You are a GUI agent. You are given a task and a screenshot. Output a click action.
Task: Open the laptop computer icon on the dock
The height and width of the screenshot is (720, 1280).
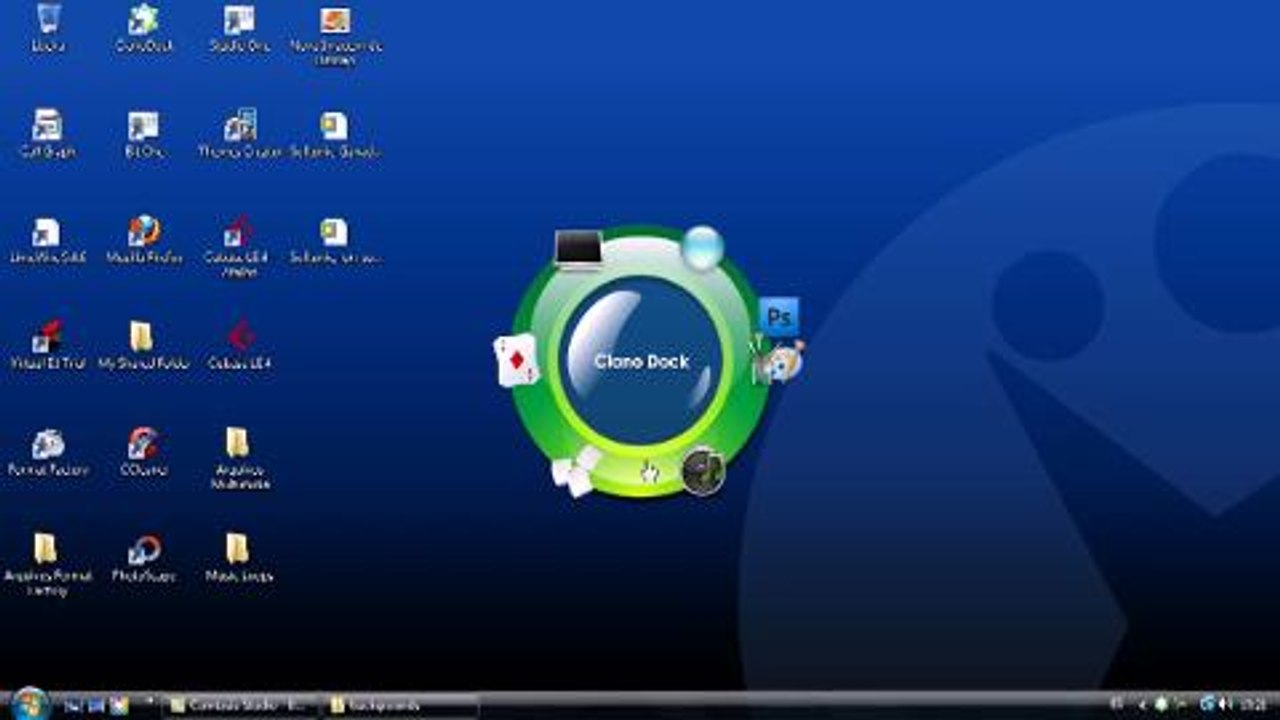click(x=578, y=249)
